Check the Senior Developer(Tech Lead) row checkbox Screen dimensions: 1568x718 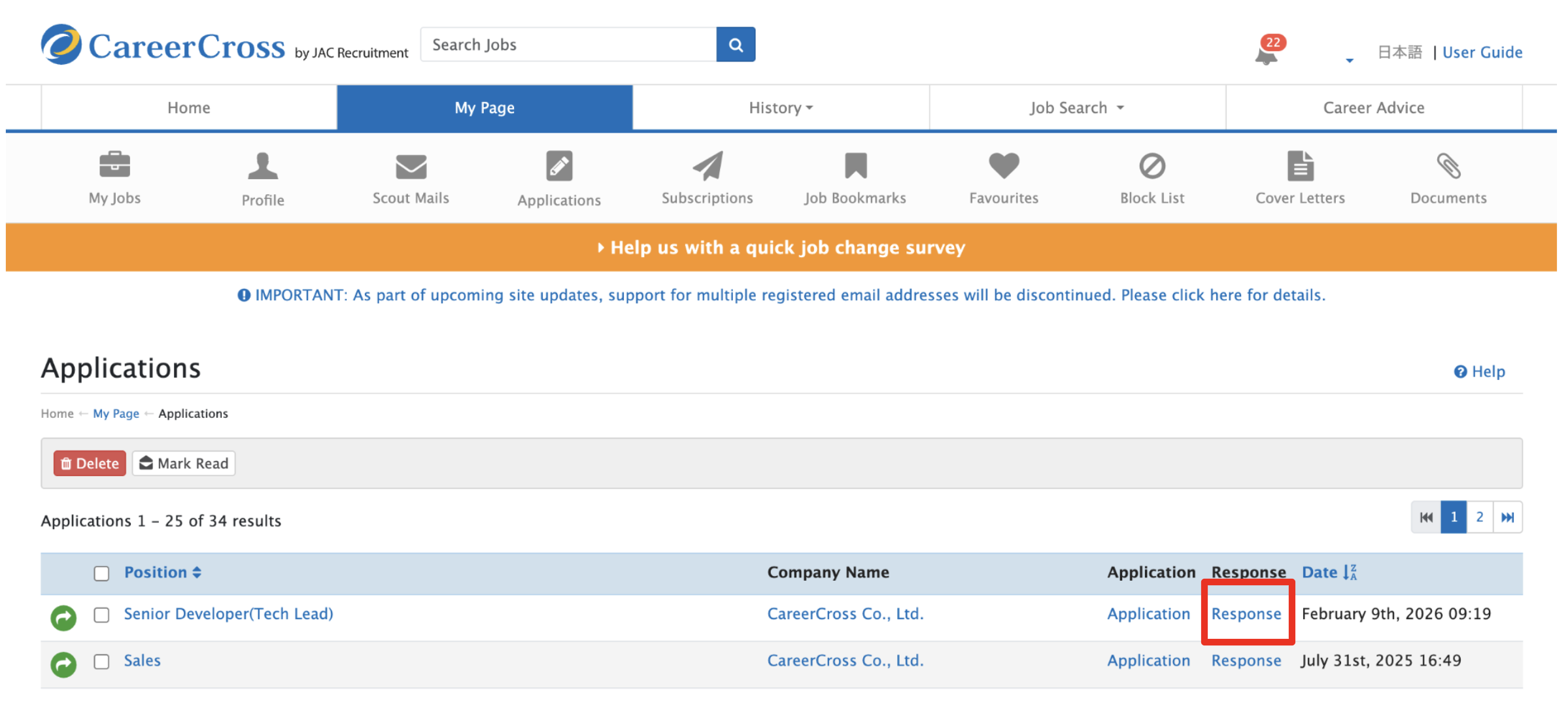point(101,615)
